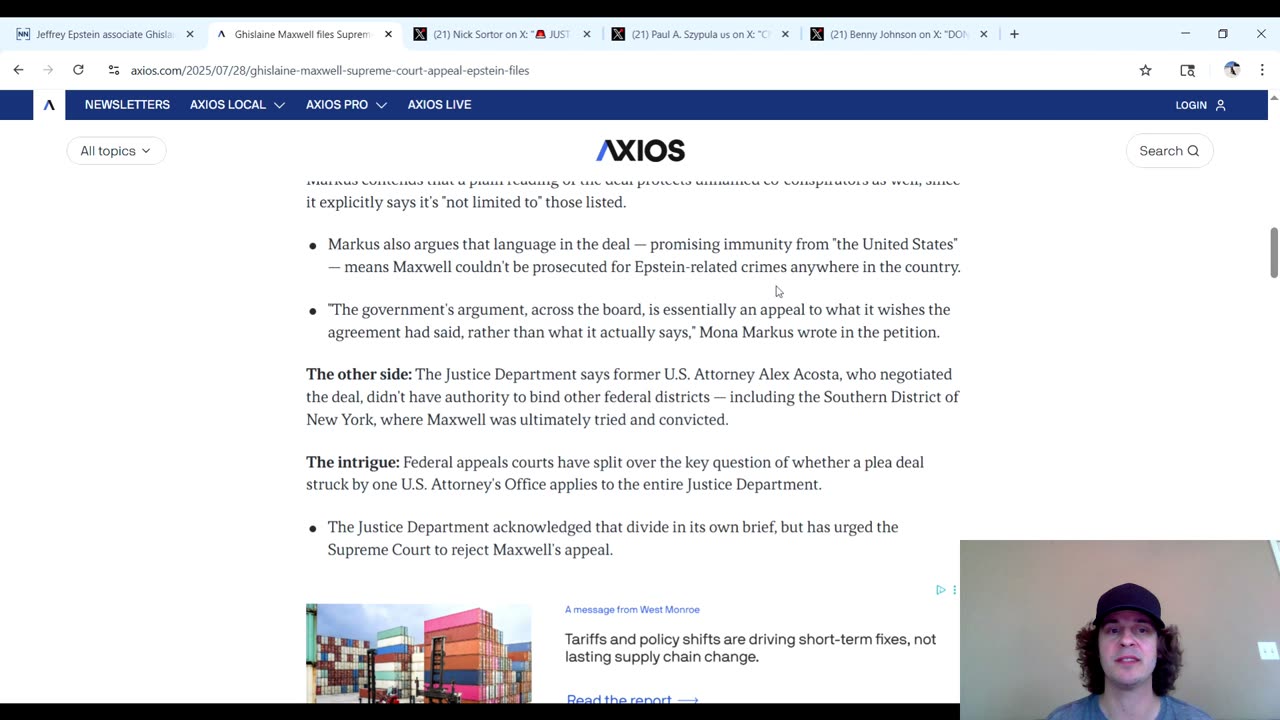Expand the AXIOS PRO dropdown
Screen dimensions: 1280x720
click(346, 105)
